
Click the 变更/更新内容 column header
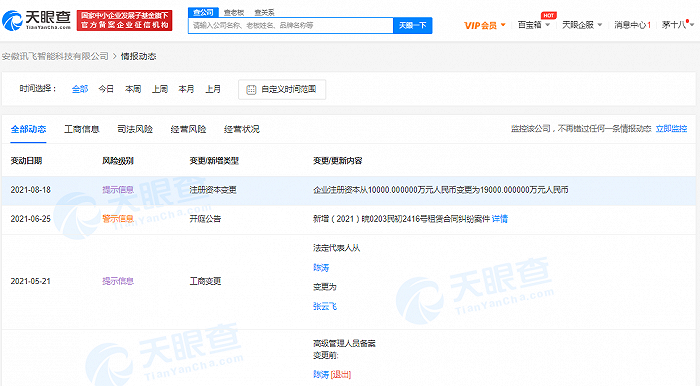[338, 161]
